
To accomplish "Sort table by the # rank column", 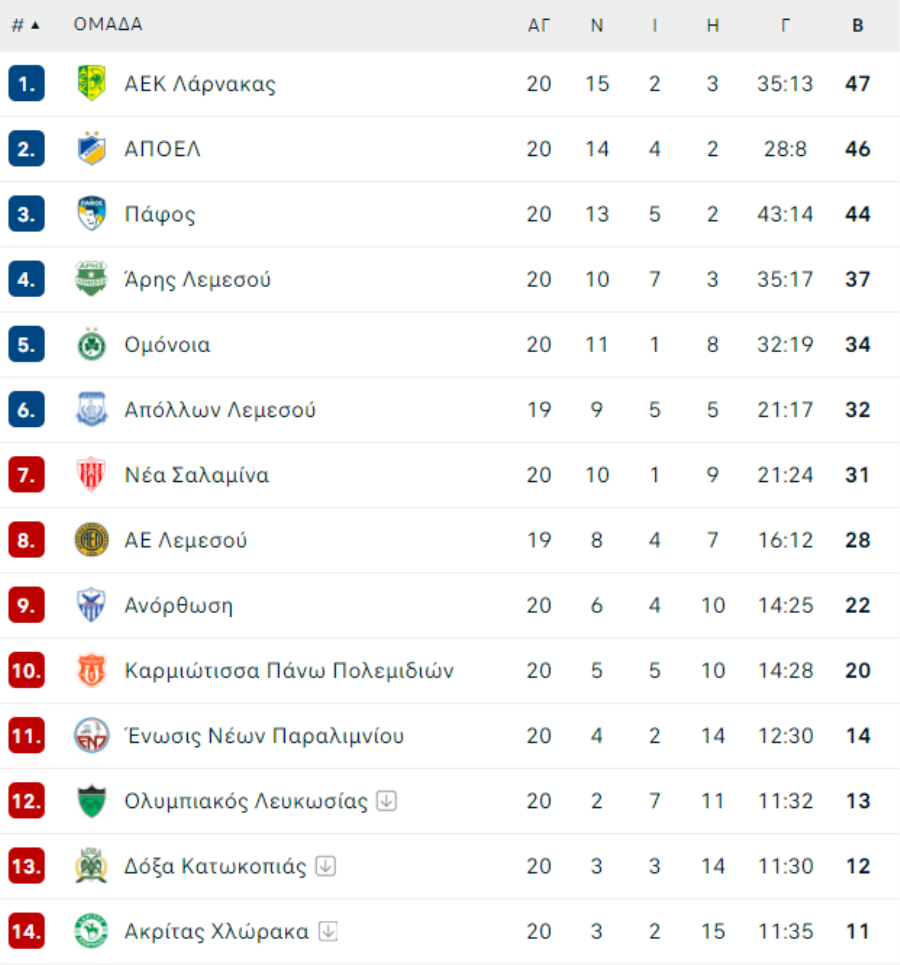I will [x=25, y=25].
